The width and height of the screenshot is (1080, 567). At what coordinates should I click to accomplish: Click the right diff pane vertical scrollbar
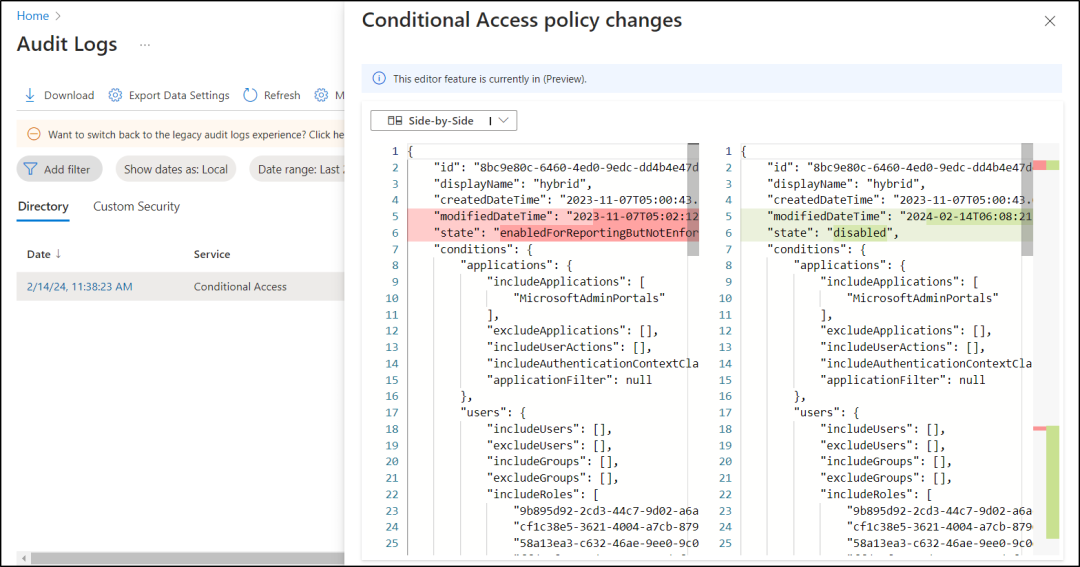1027,200
